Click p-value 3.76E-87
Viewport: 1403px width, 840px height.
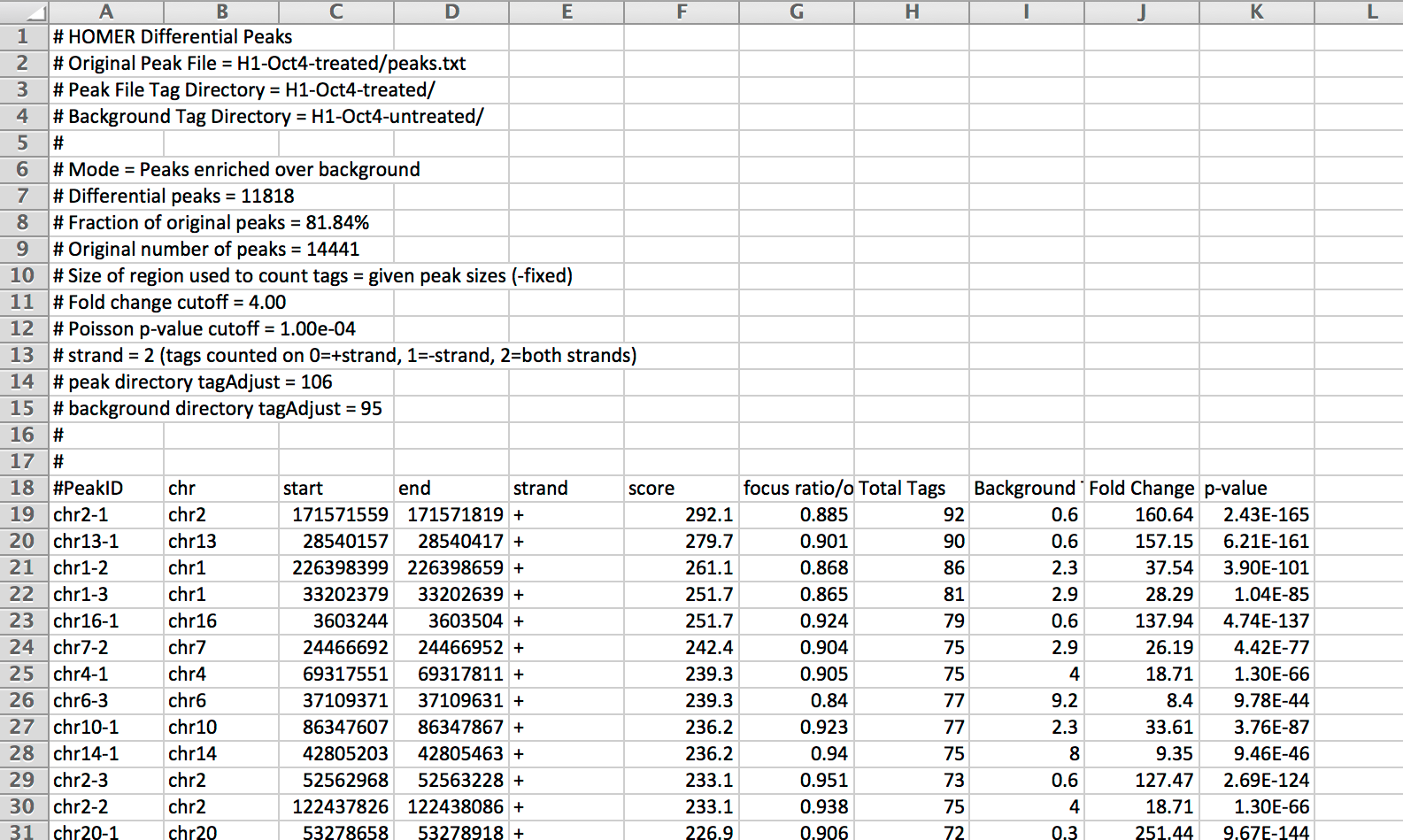point(1257,727)
